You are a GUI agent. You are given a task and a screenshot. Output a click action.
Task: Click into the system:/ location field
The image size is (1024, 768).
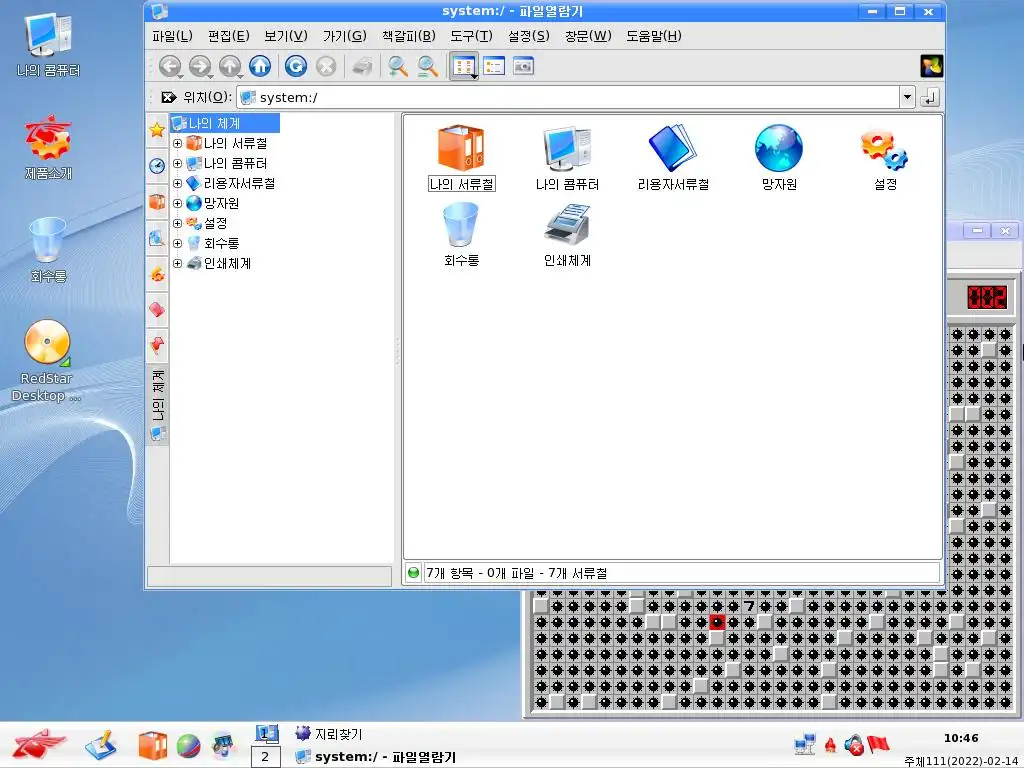pyautogui.click(x=568, y=97)
